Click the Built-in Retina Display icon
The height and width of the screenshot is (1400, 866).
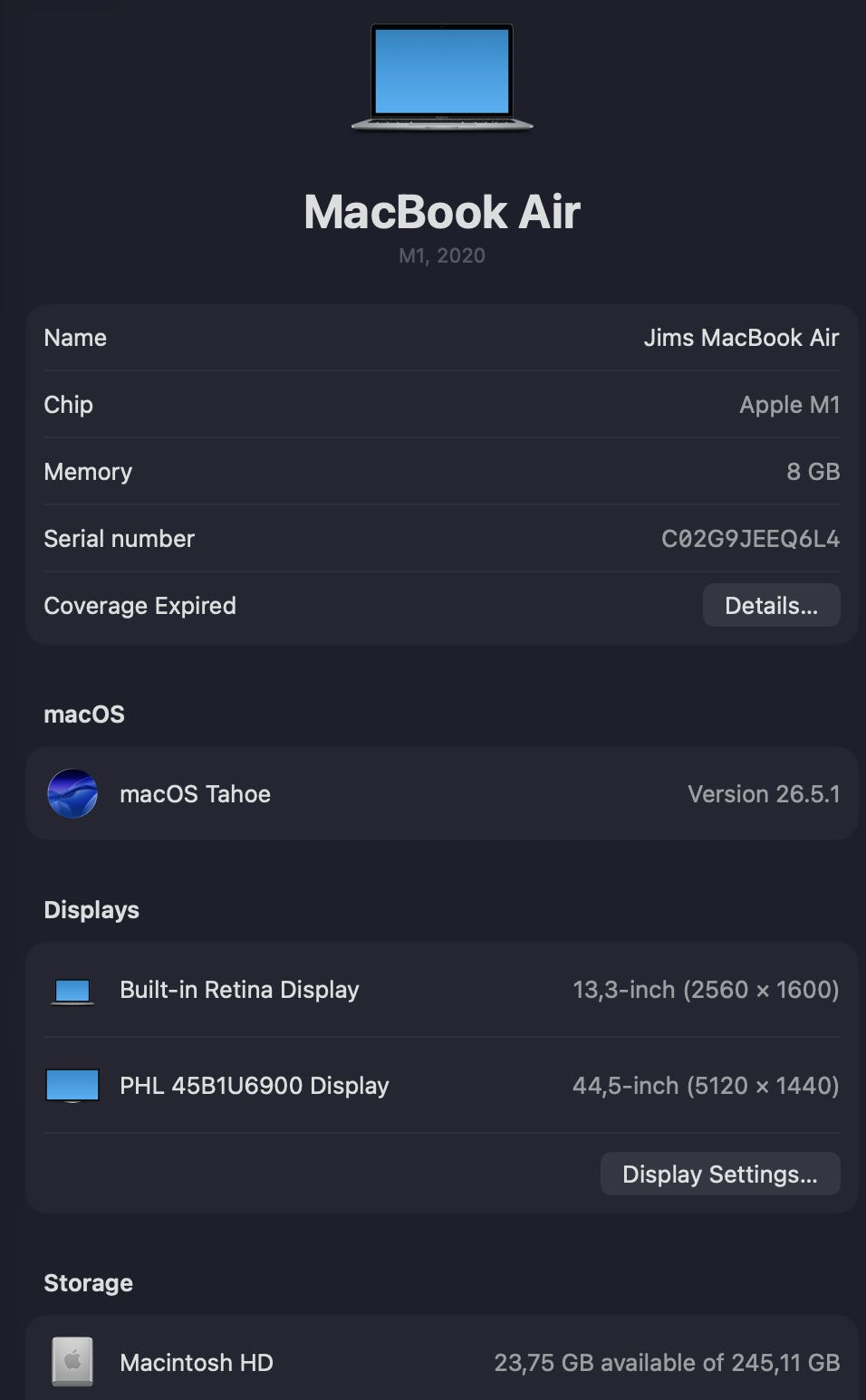72,991
